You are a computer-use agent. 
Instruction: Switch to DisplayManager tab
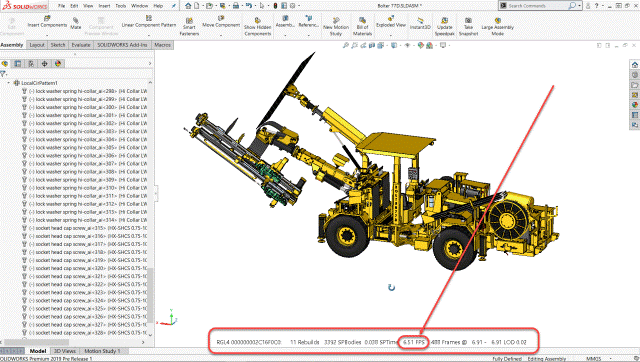click(58, 64)
